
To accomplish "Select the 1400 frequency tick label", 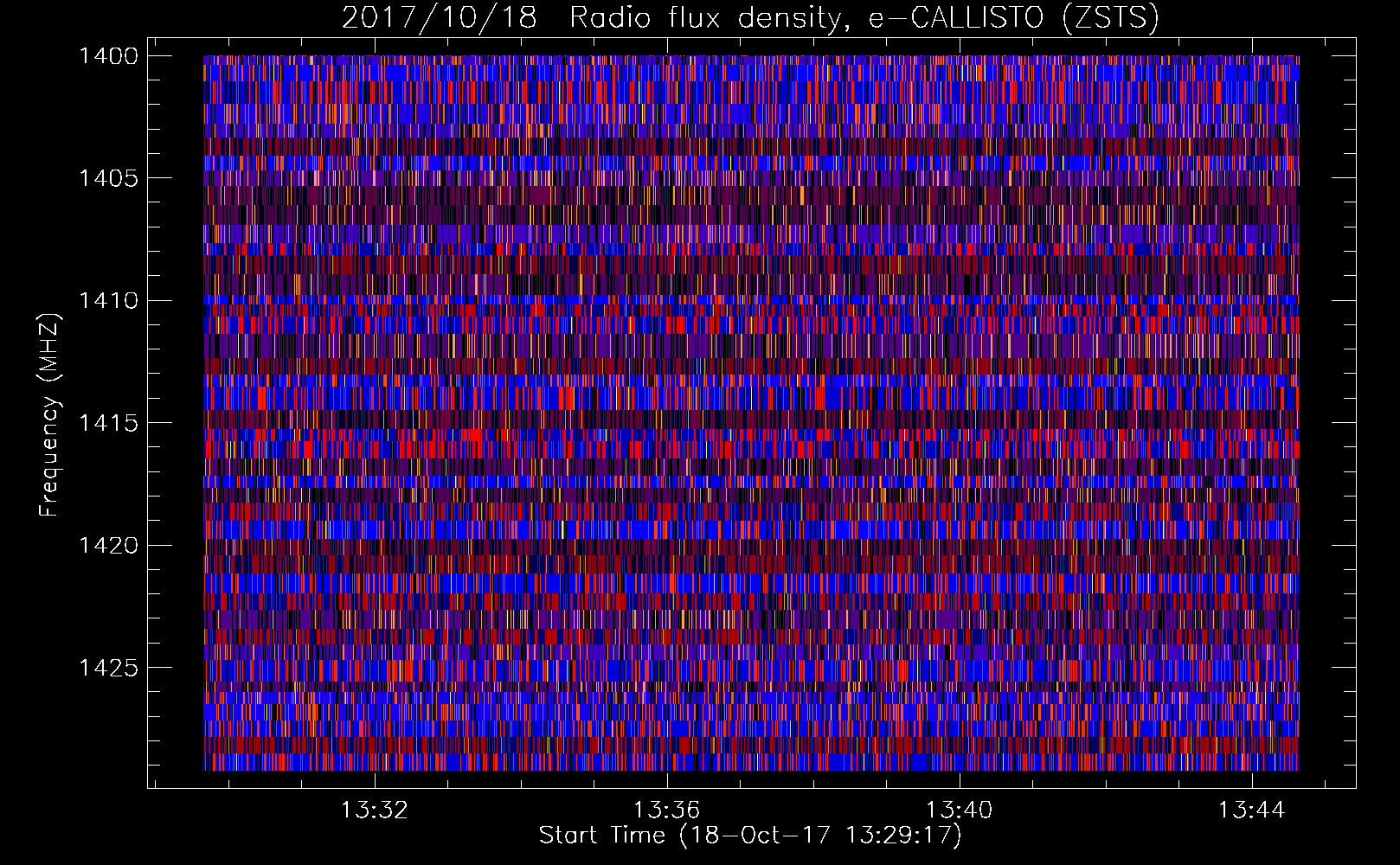I will tap(108, 56).
